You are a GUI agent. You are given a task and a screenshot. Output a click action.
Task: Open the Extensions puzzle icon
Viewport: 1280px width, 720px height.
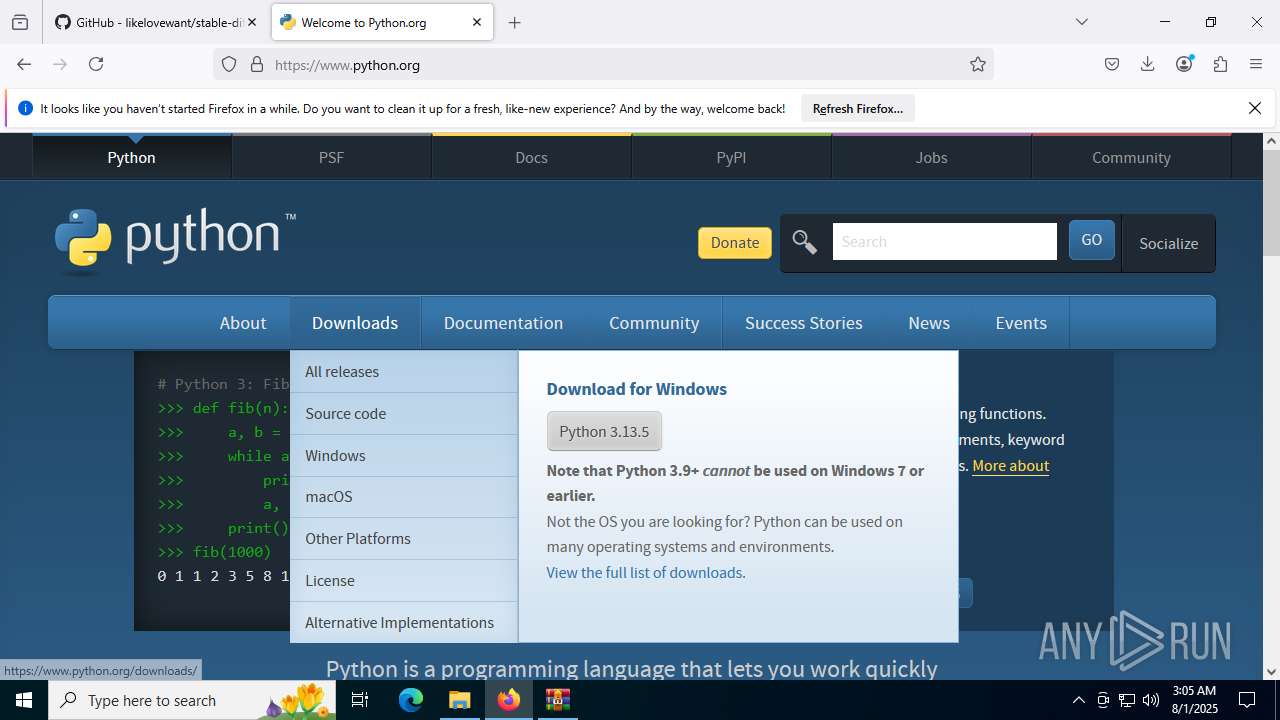coord(1220,64)
